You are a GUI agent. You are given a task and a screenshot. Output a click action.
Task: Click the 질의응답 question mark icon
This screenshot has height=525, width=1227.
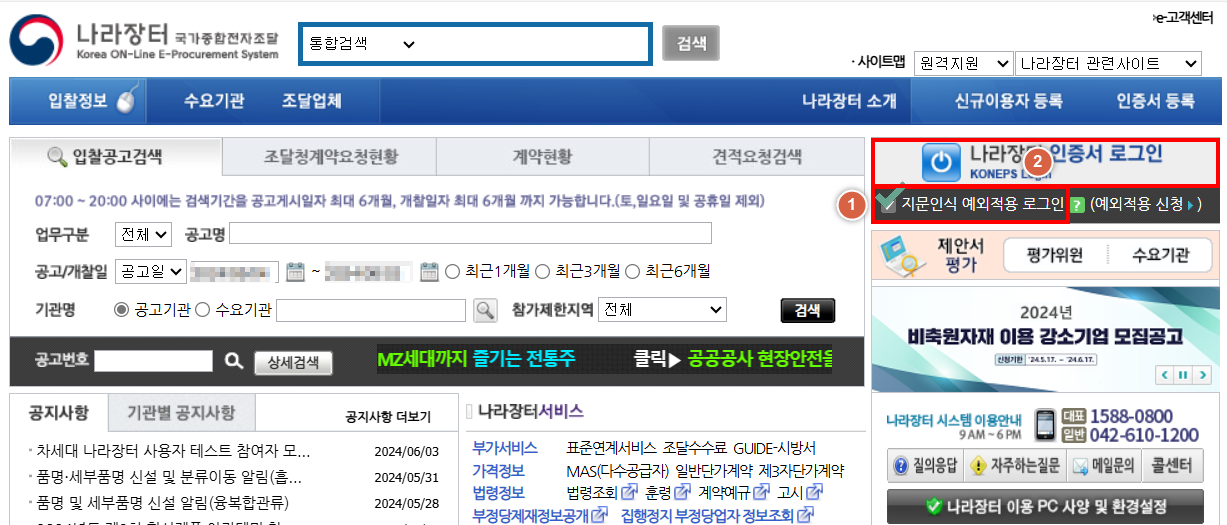coord(901,465)
